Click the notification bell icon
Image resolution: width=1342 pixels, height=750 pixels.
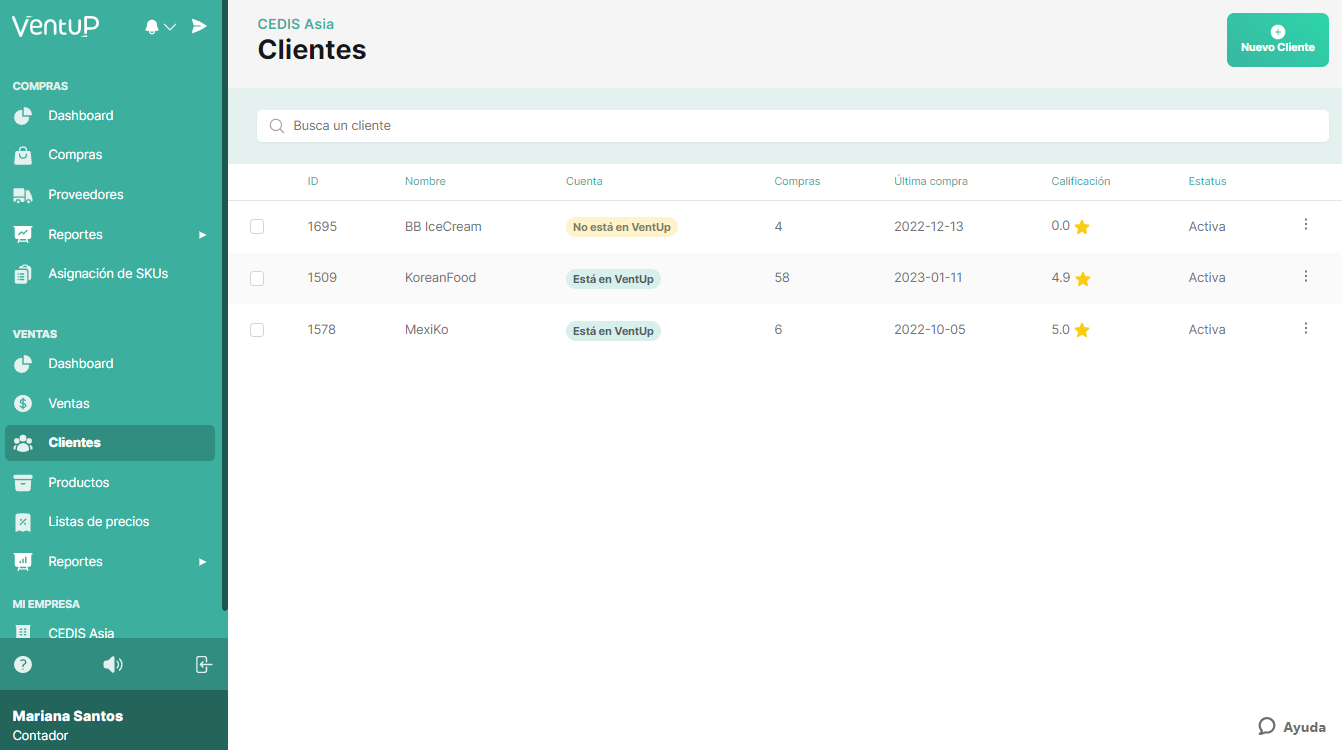click(151, 26)
